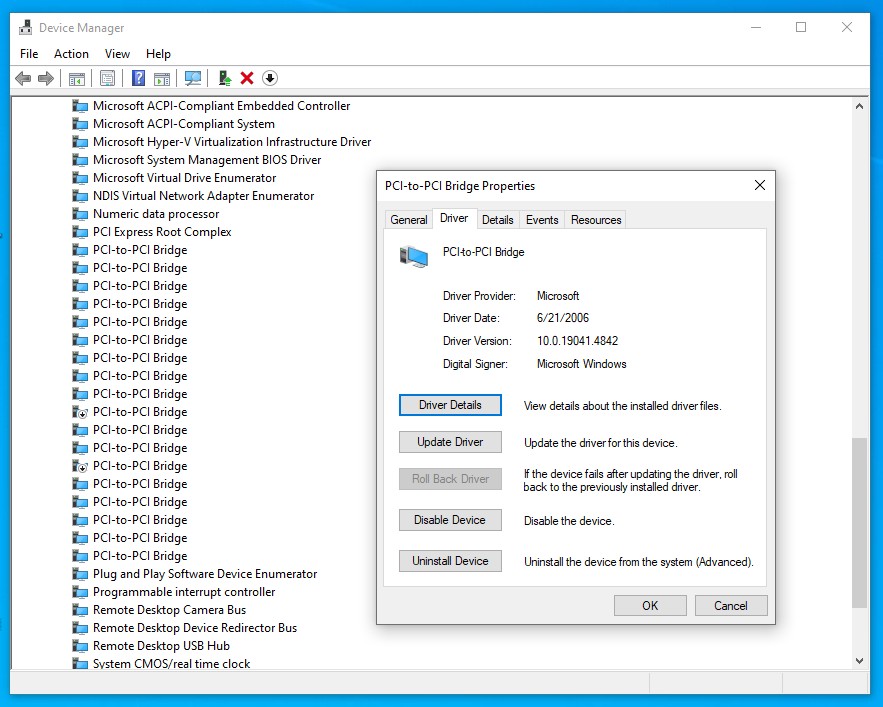Switch to the General tab

(x=409, y=220)
